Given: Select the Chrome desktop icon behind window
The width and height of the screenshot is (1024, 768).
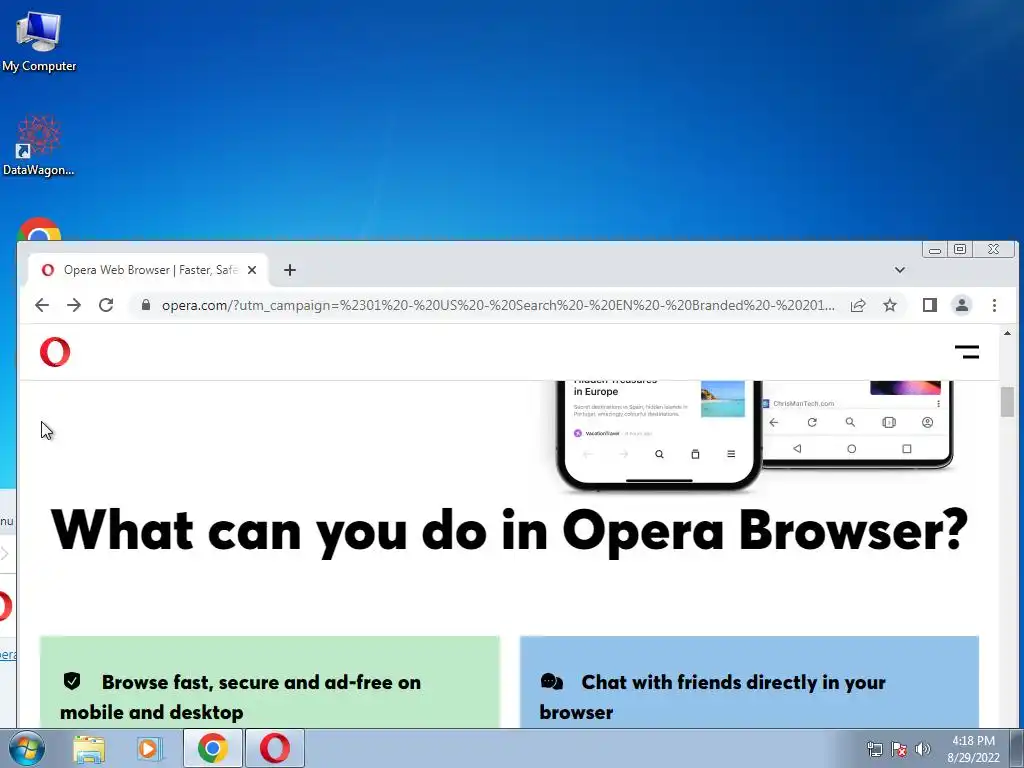Looking at the screenshot, I should pyautogui.click(x=39, y=229).
